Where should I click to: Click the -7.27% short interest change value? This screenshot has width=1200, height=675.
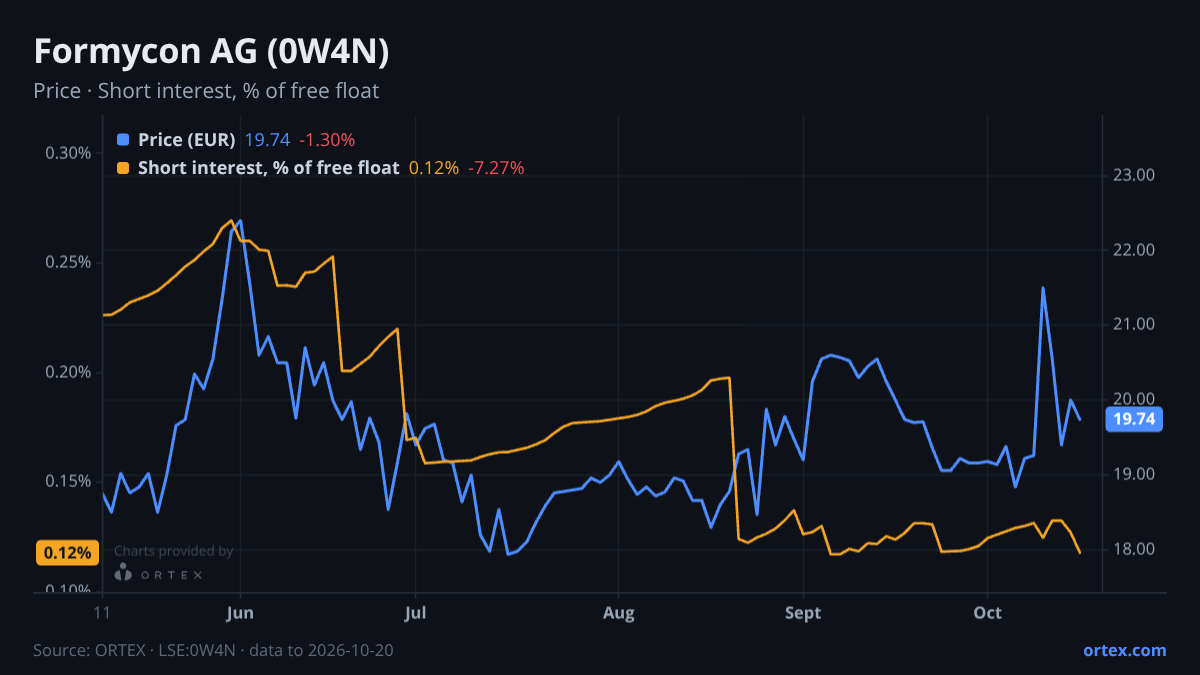(x=496, y=168)
